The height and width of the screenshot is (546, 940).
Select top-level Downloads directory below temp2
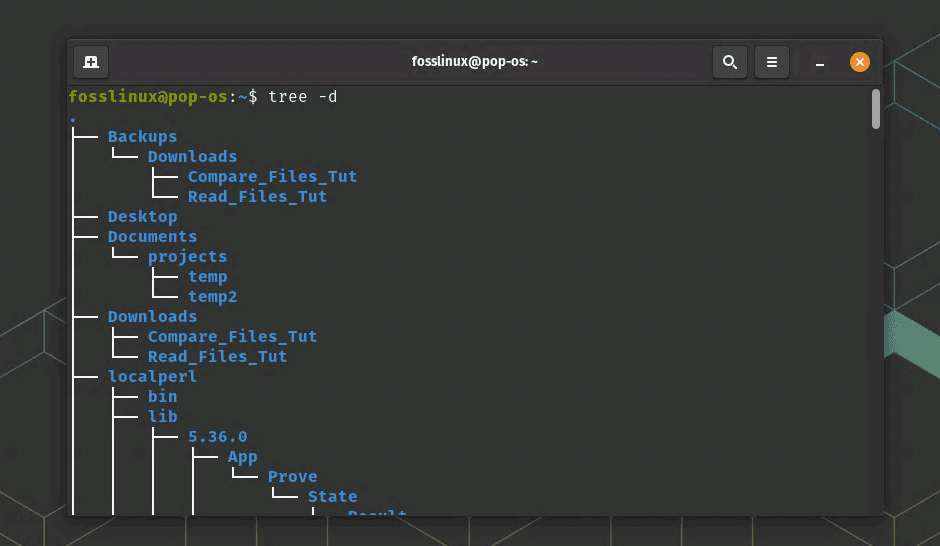tap(152, 316)
